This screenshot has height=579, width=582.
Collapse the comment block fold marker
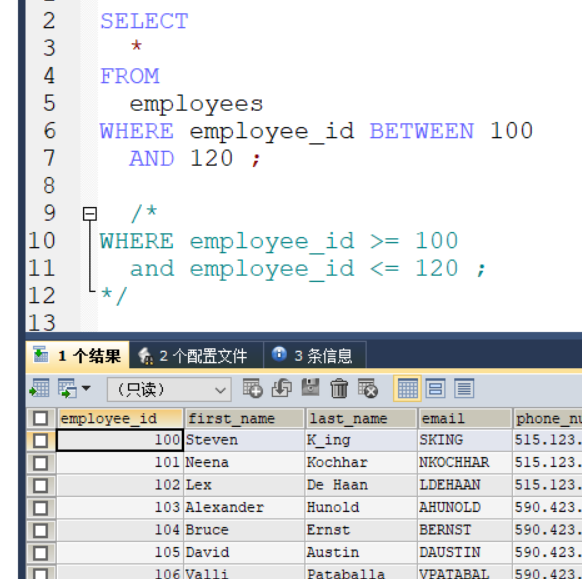click(90, 214)
